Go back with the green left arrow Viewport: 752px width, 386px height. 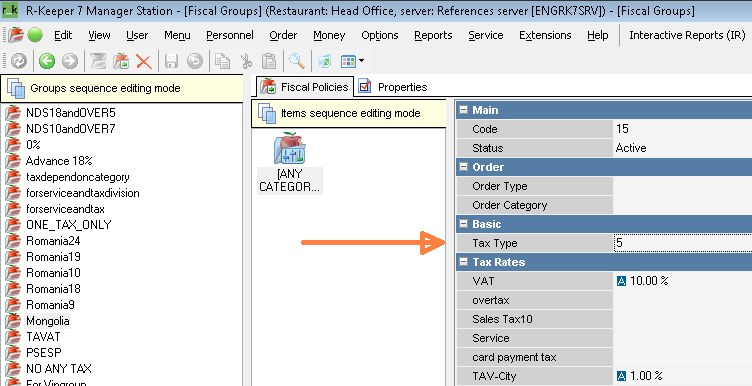pyautogui.click(x=47, y=61)
